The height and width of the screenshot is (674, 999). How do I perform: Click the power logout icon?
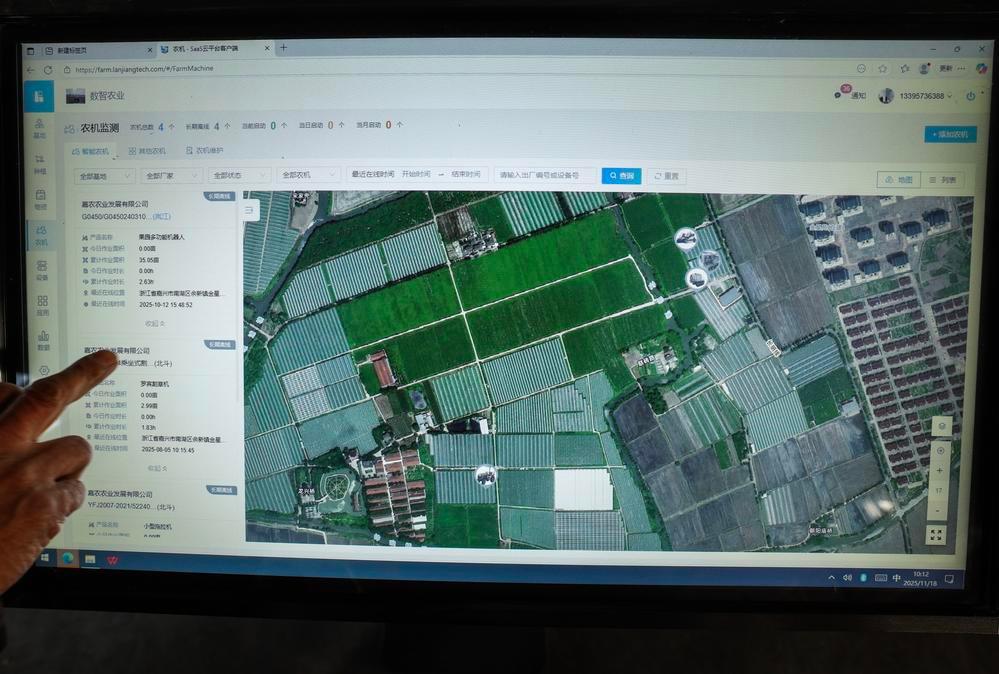click(969, 96)
